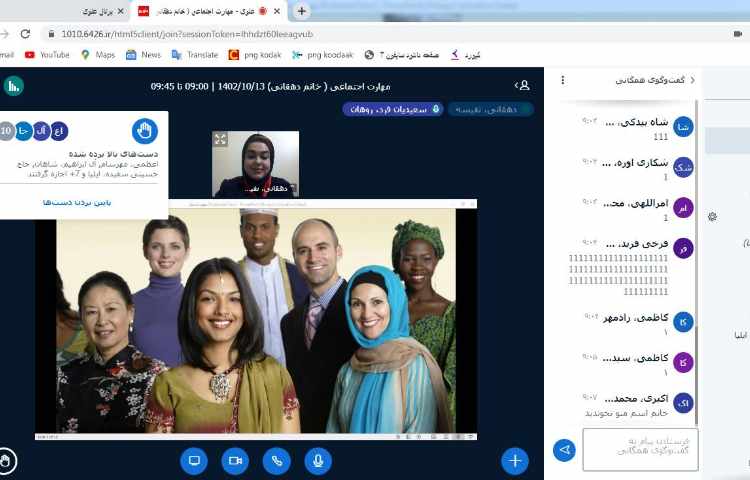Click the حا raised-hand user avatar
The image size is (750, 480).
[24, 131]
